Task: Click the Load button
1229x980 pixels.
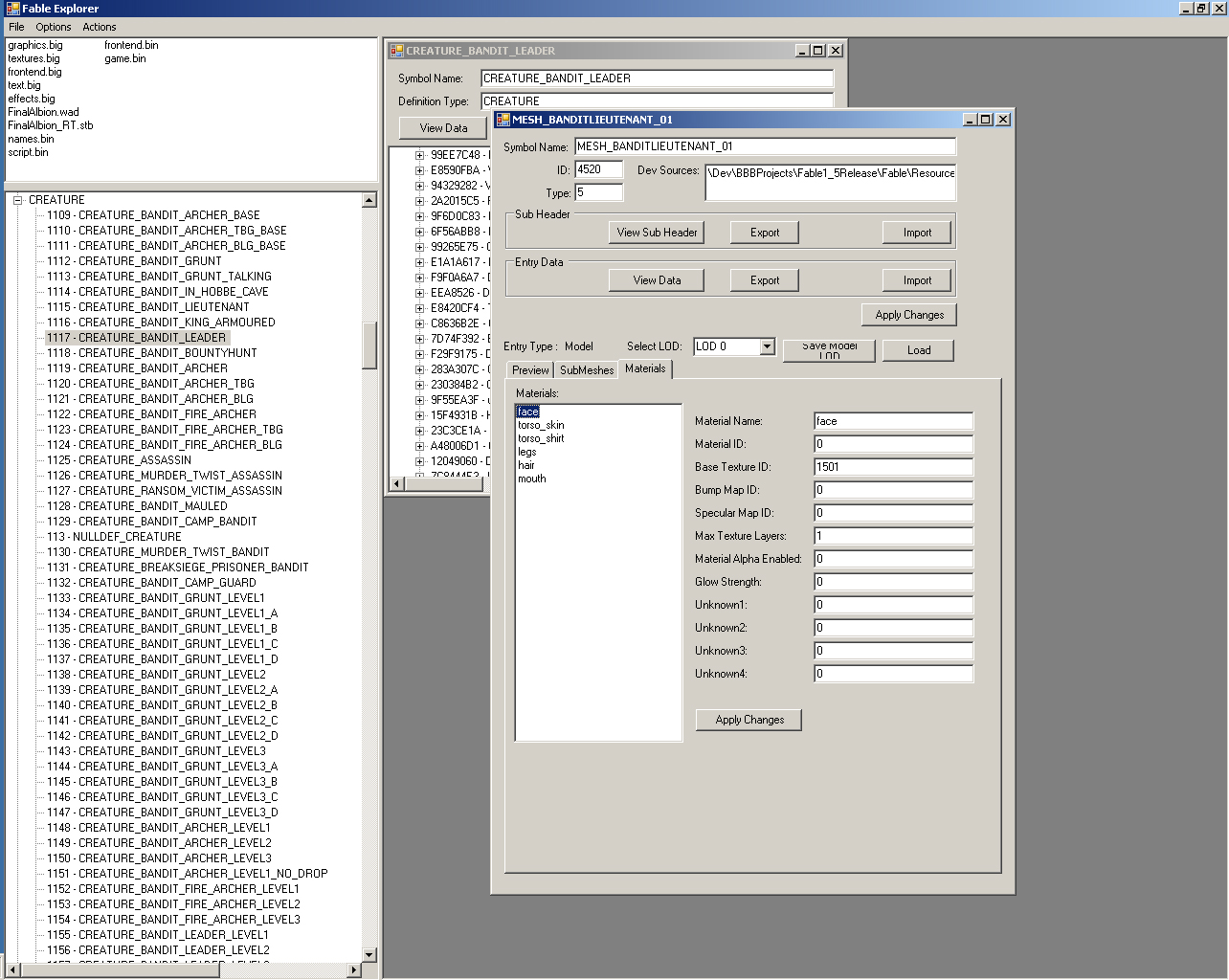Action: (x=919, y=350)
